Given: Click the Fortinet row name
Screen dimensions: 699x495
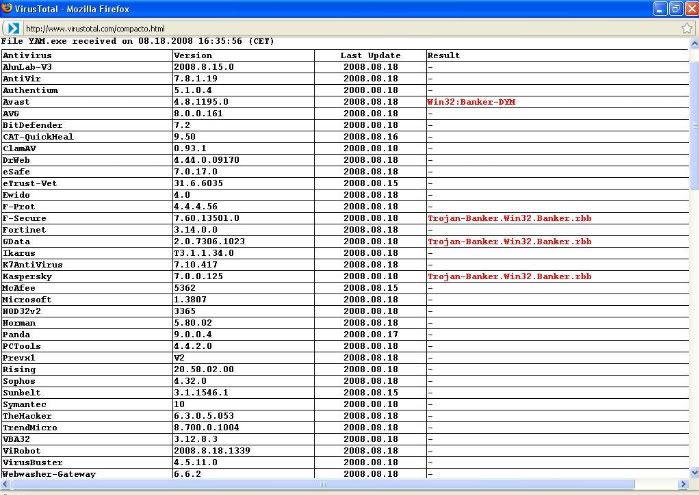Looking at the screenshot, I should pyautogui.click(x=25, y=230).
